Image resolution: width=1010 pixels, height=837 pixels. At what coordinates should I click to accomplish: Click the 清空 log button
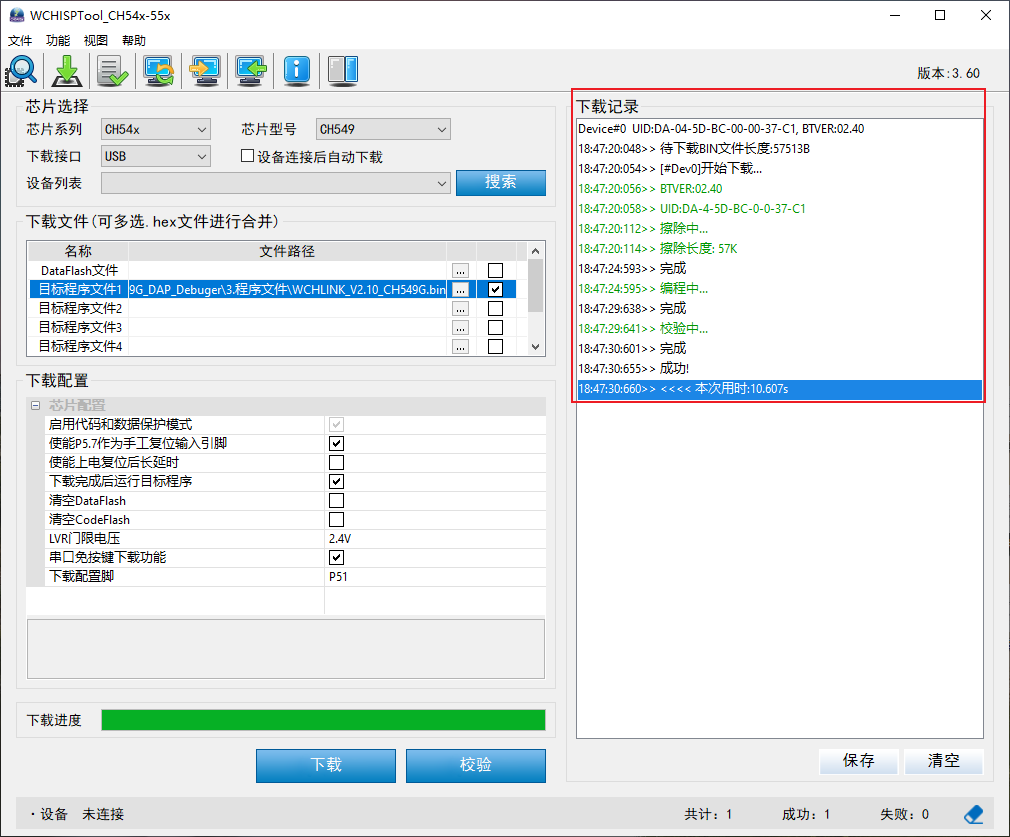tap(944, 761)
